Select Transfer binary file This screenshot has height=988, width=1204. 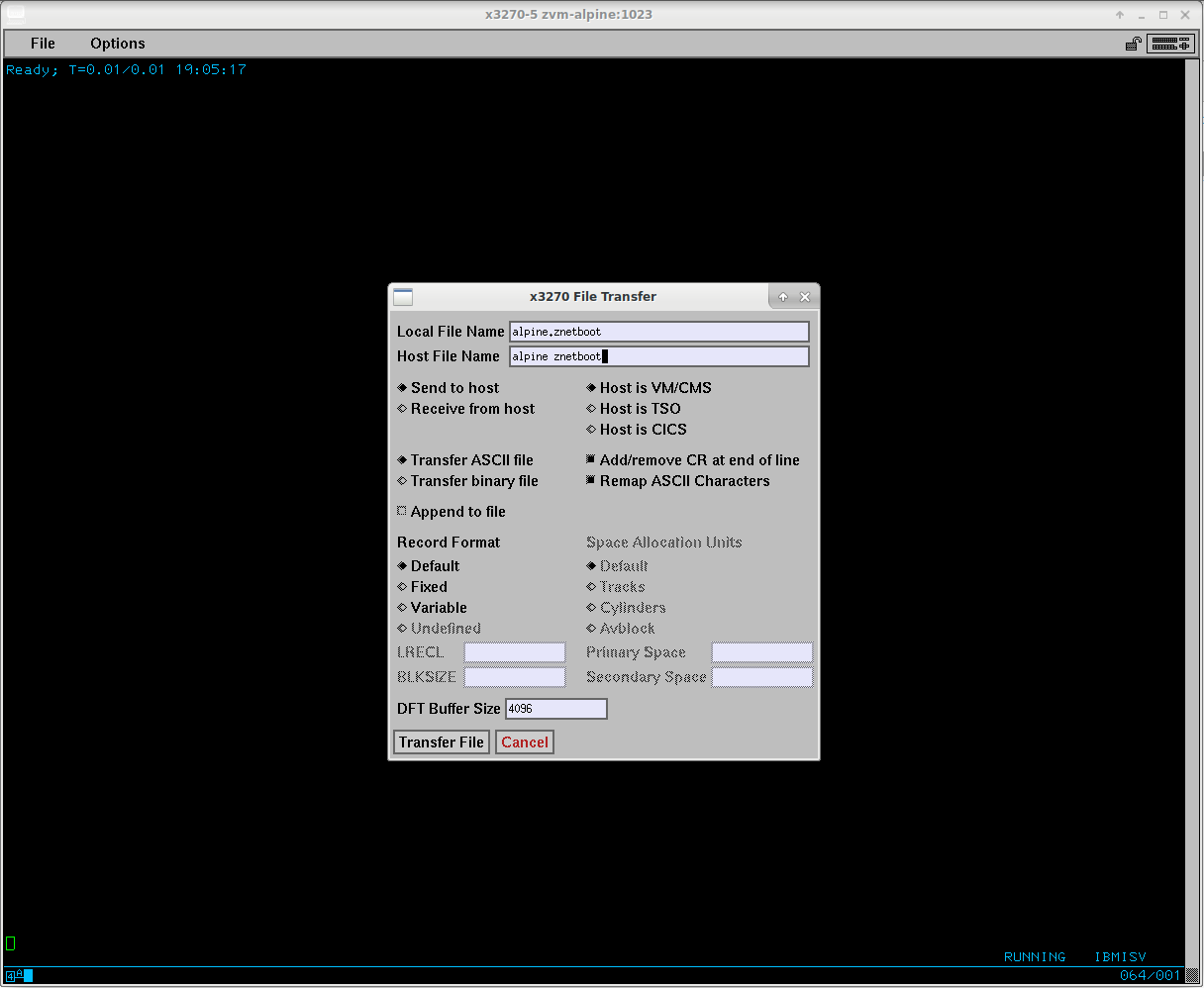point(468,481)
